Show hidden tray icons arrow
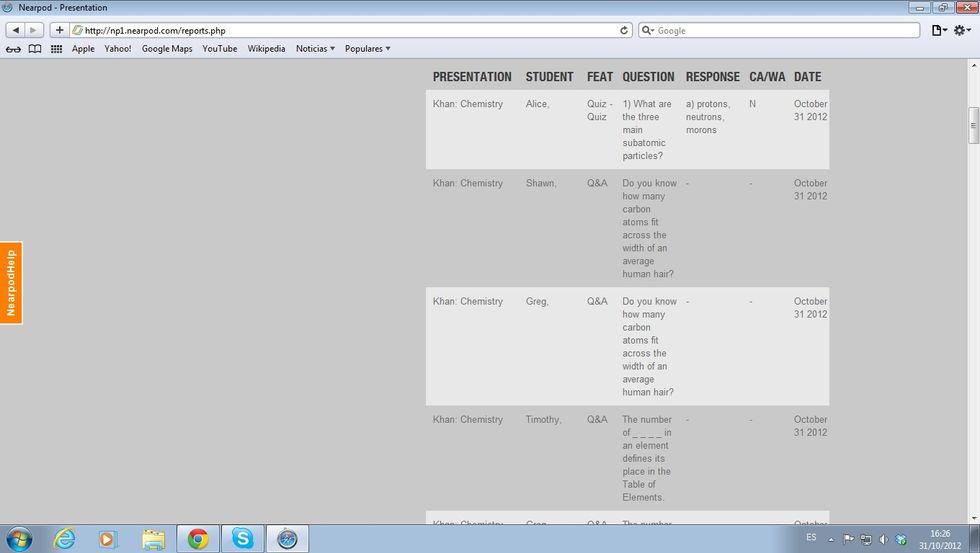This screenshot has height=553, width=980. tap(831, 539)
